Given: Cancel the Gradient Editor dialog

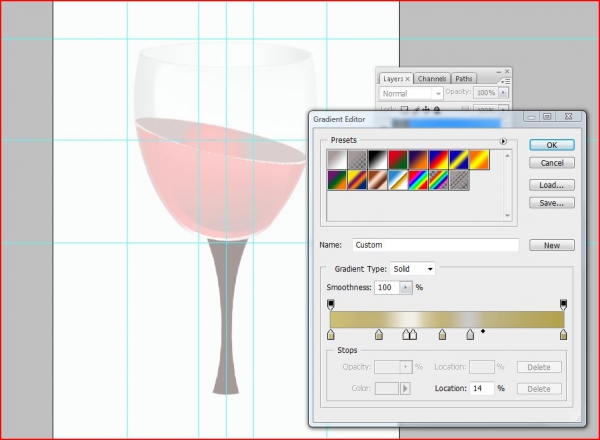Looking at the screenshot, I should coord(552,163).
